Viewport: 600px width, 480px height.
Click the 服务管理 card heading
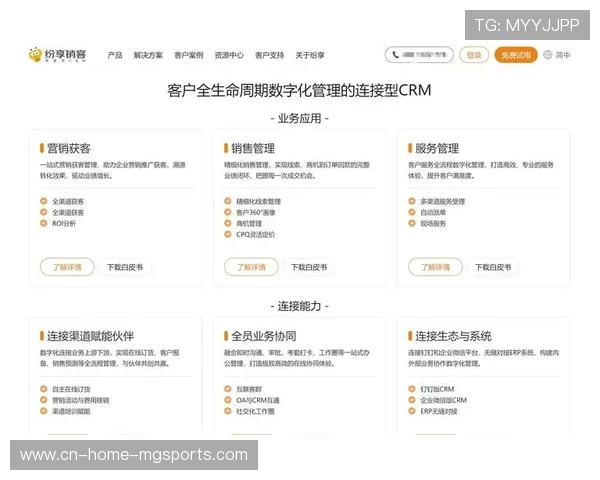(x=437, y=148)
